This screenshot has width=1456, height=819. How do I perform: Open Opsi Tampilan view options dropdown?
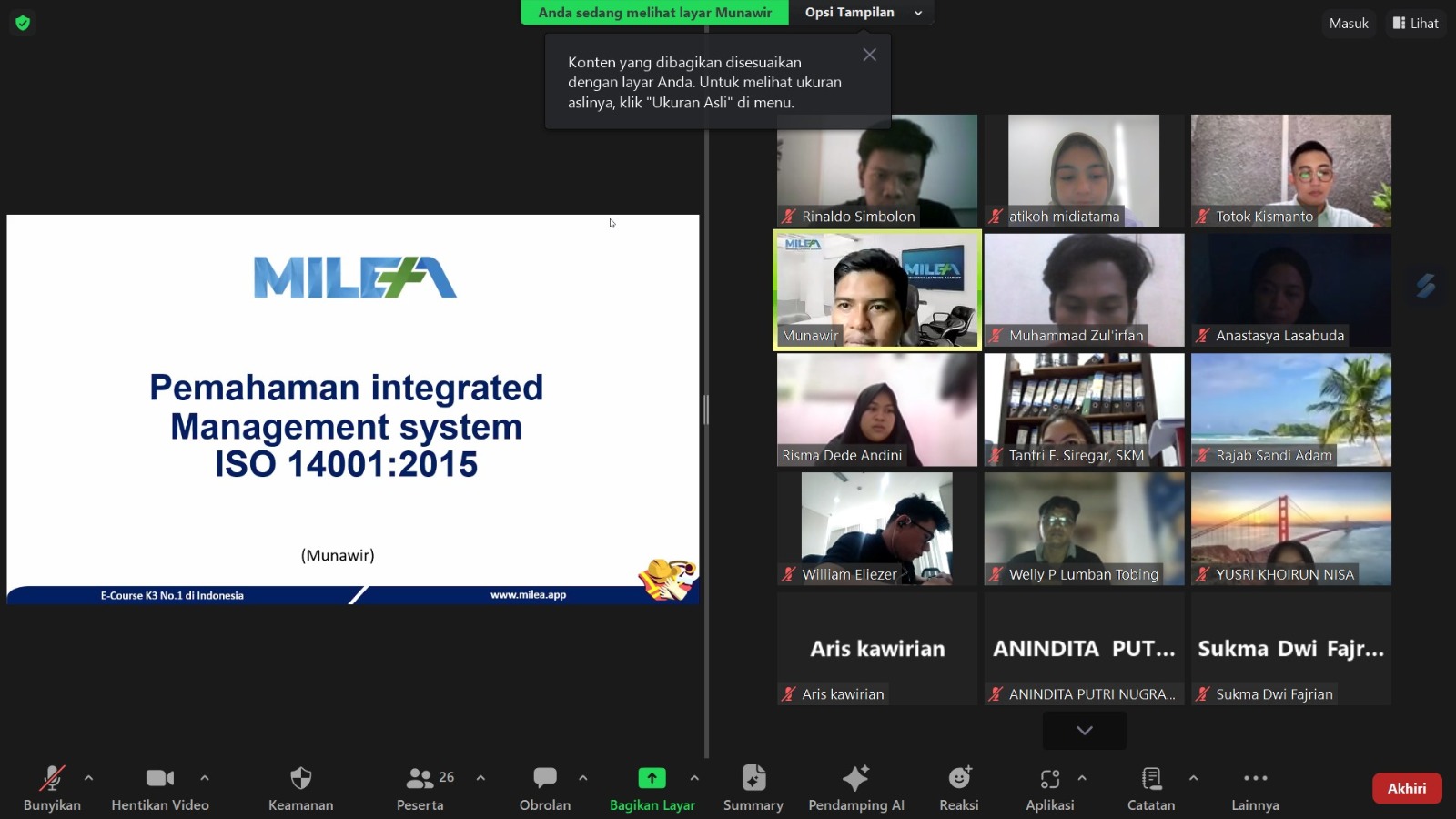[863, 13]
